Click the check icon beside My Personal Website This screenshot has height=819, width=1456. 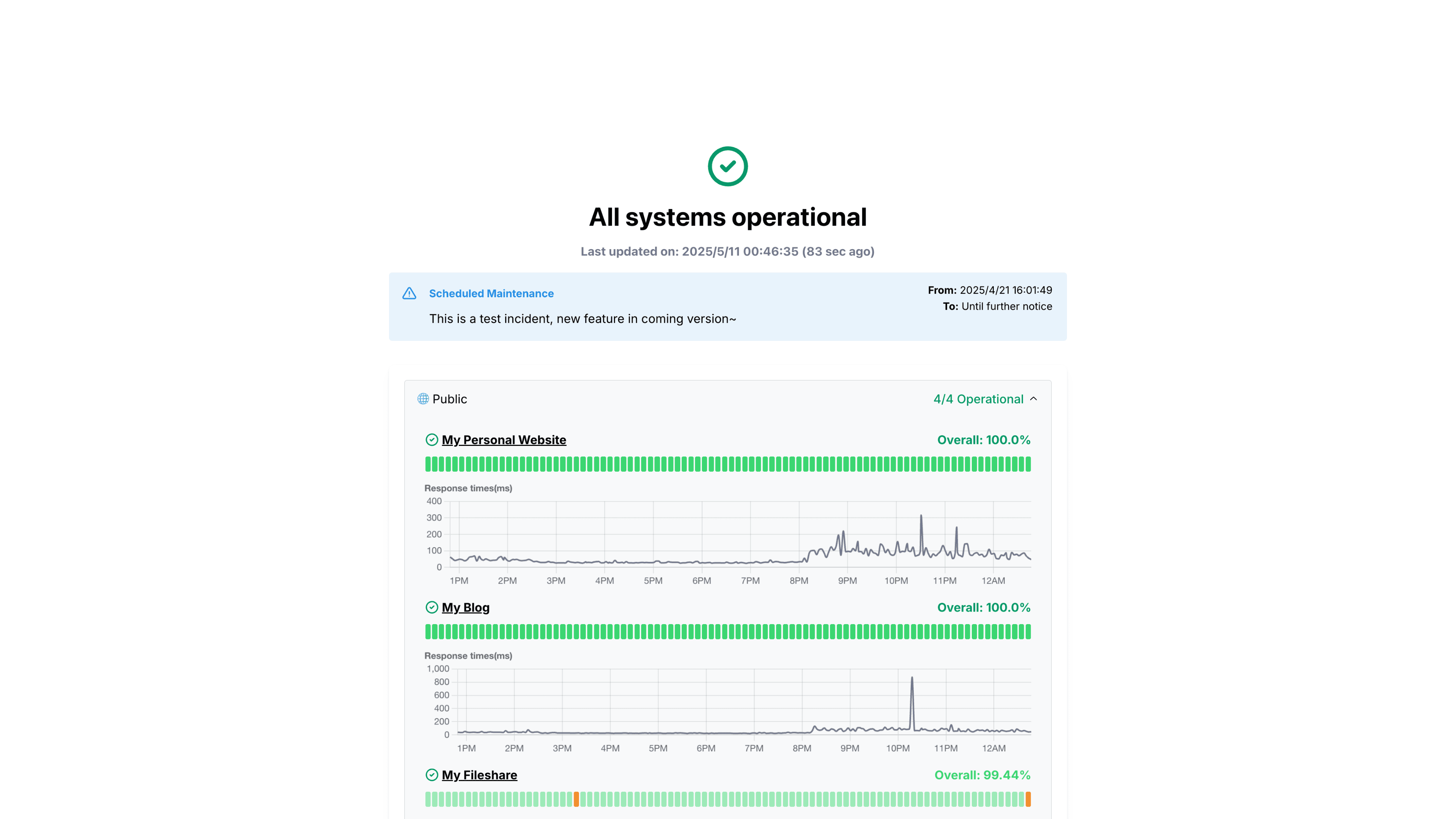432,440
